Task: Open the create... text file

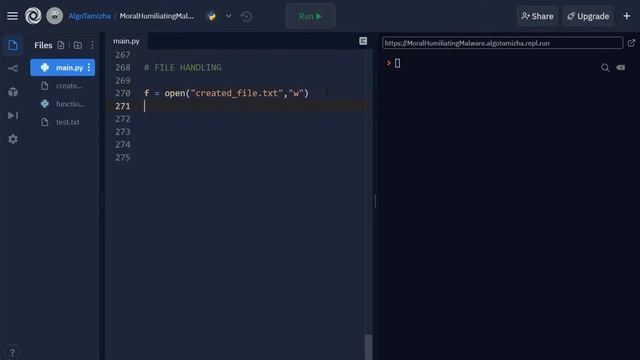Action: pyautogui.click(x=64, y=86)
